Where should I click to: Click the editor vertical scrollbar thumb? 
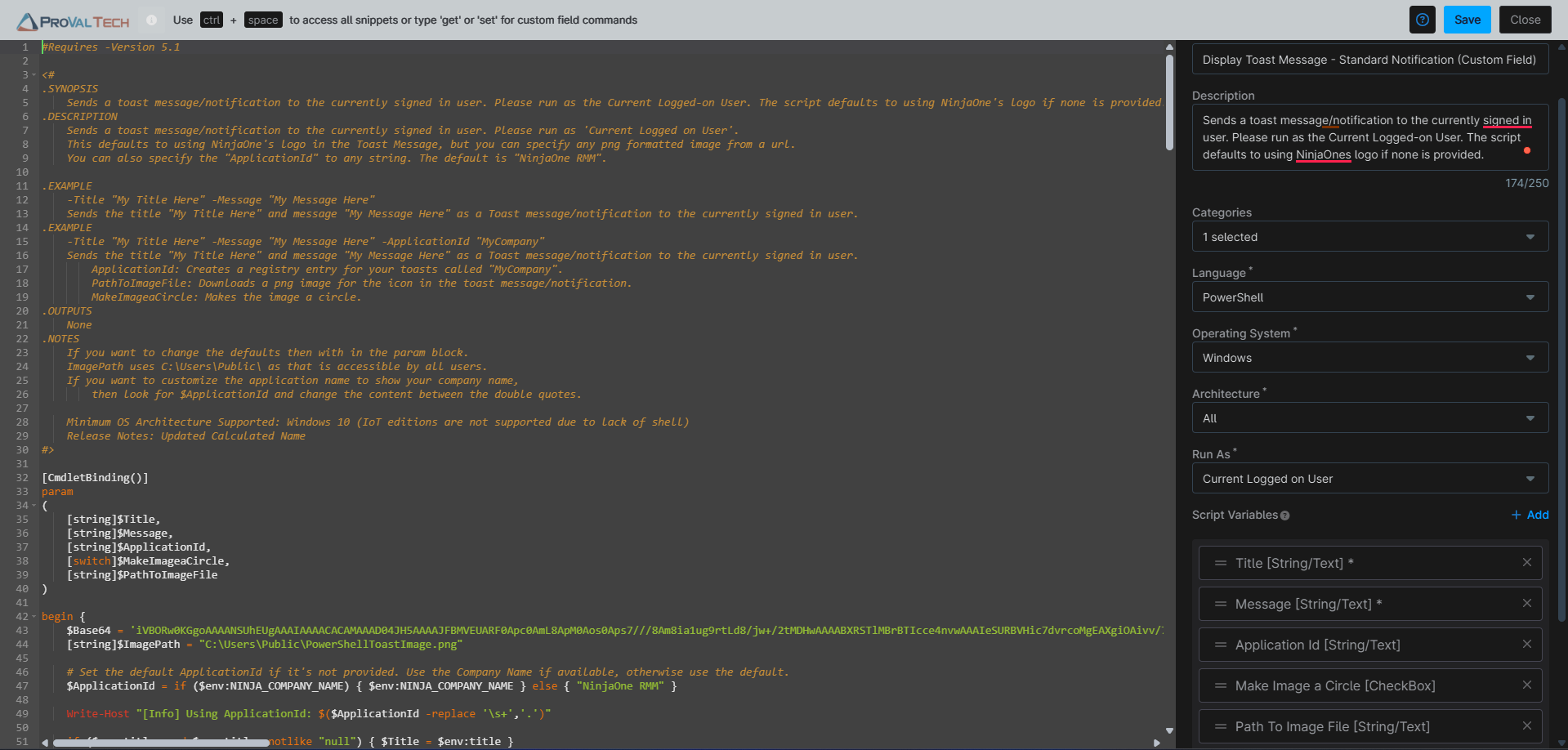click(x=1169, y=102)
